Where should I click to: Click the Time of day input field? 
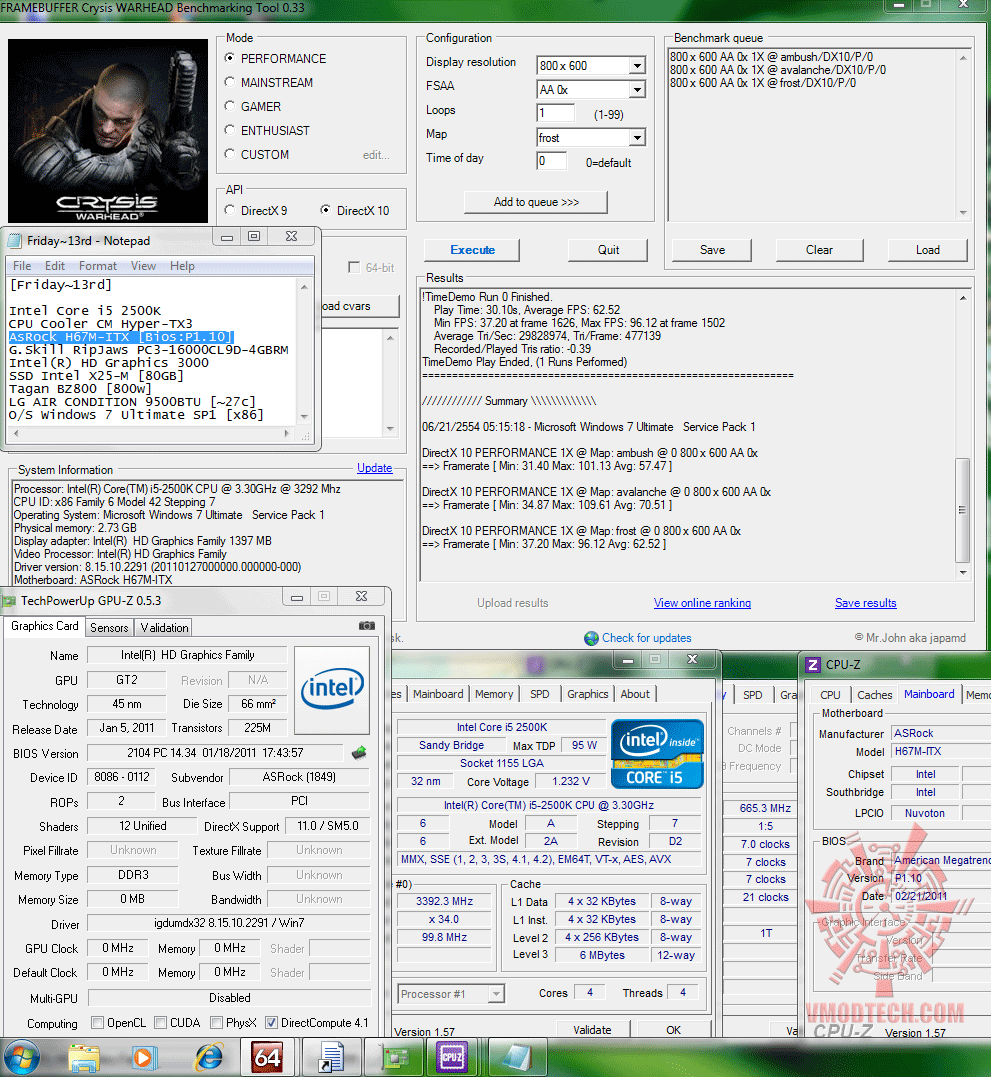pos(551,161)
